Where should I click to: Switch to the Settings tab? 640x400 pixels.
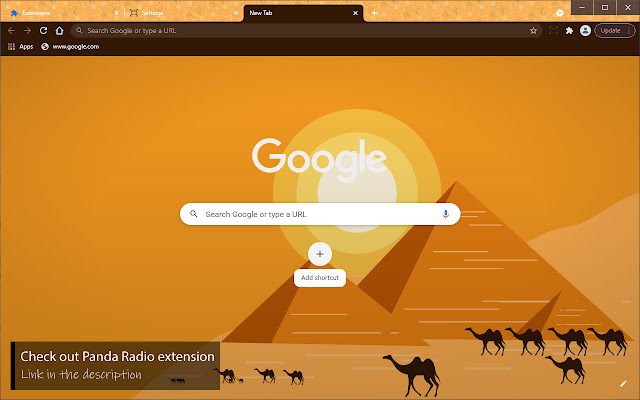[x=182, y=13]
